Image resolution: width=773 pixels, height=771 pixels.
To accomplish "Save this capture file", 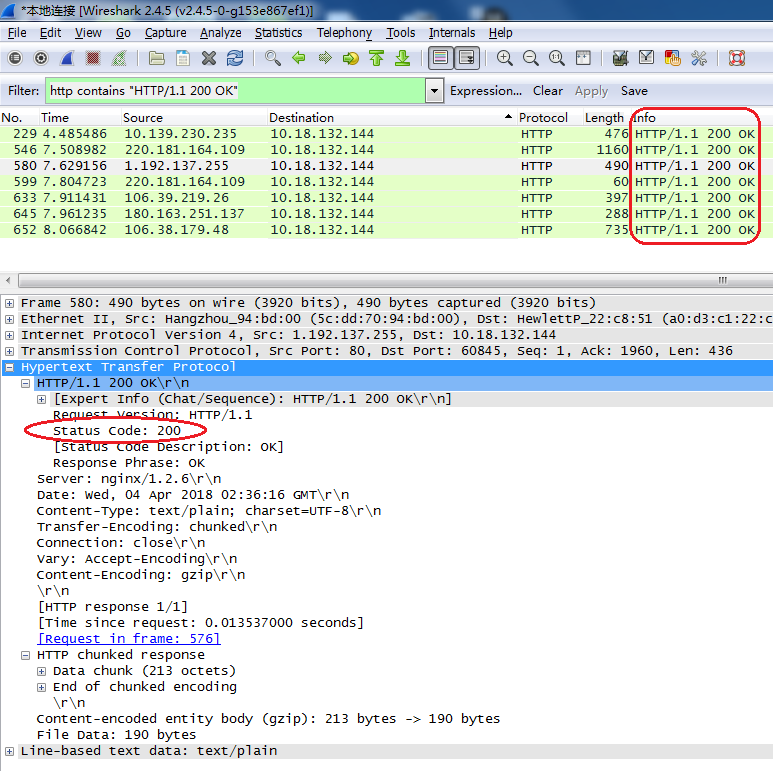I will click(183, 58).
